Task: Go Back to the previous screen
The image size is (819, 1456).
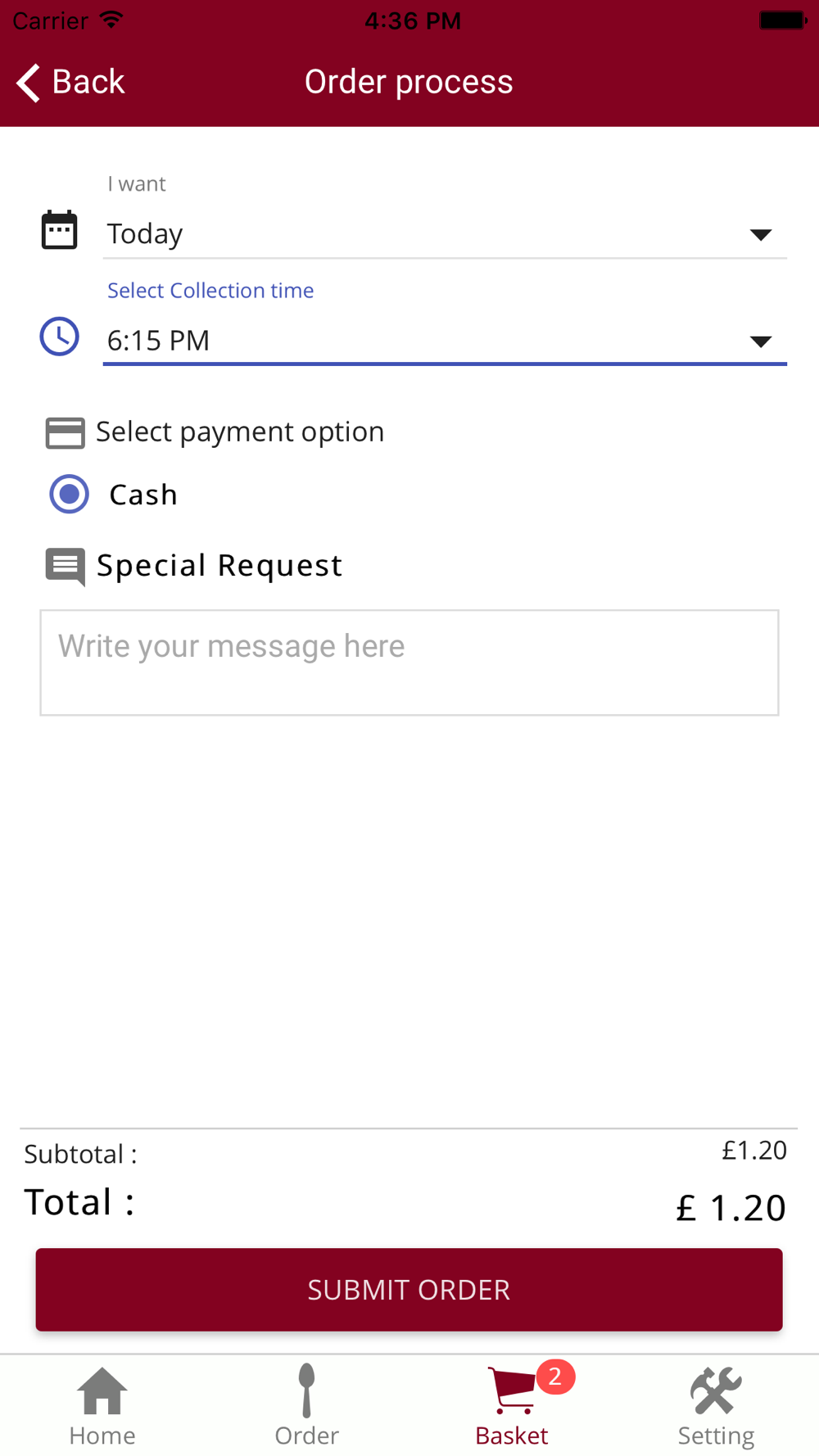Action: [70, 82]
